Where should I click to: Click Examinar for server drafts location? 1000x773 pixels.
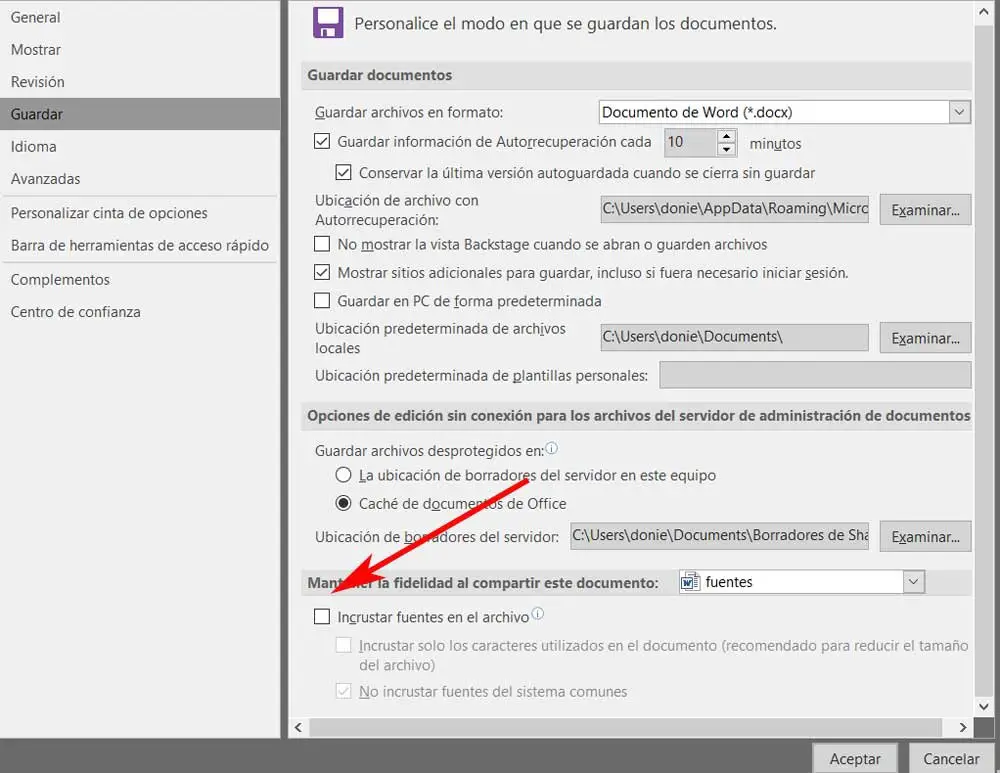[925, 536]
